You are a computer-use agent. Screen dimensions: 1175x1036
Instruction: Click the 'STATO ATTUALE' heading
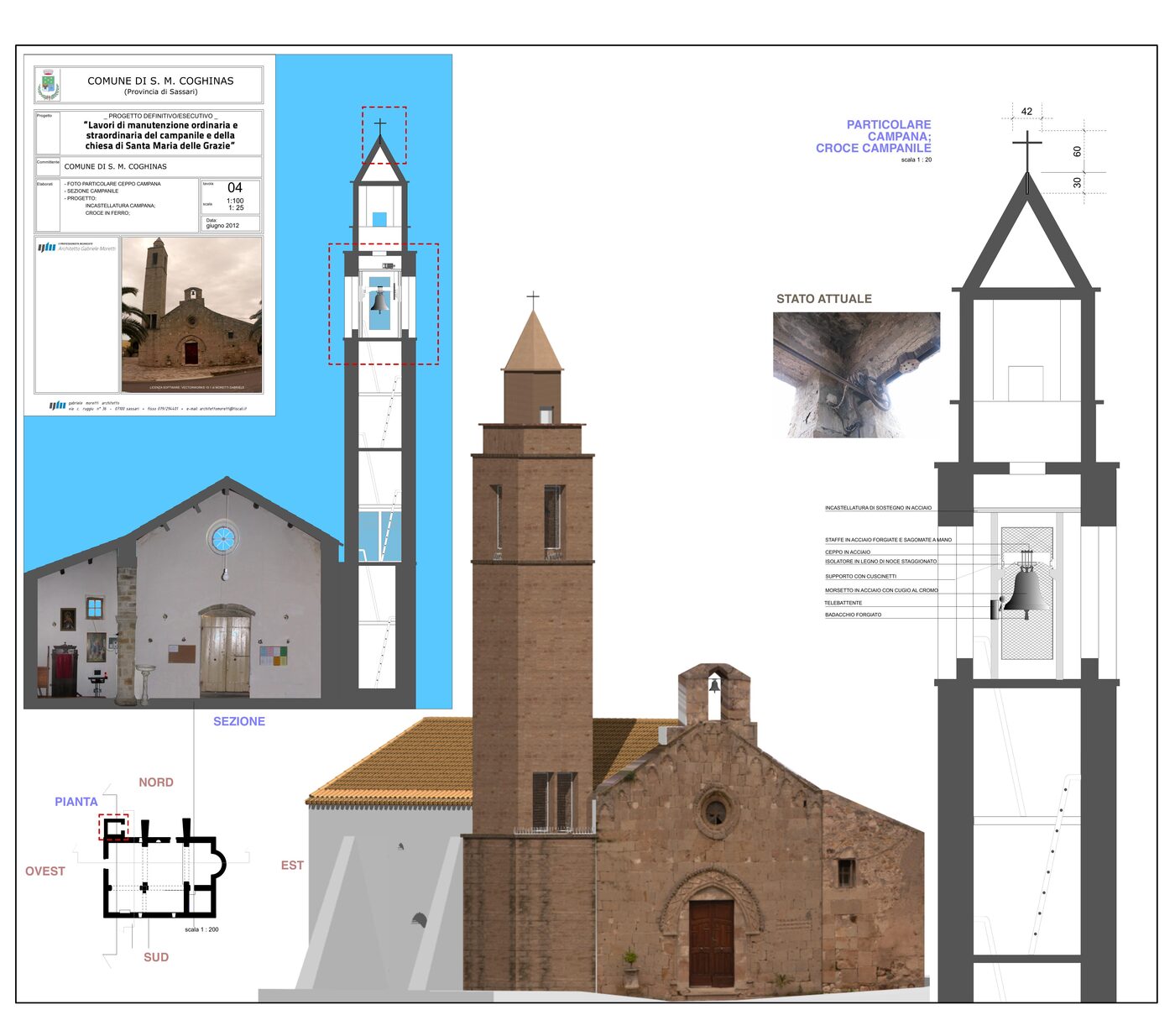(x=824, y=299)
